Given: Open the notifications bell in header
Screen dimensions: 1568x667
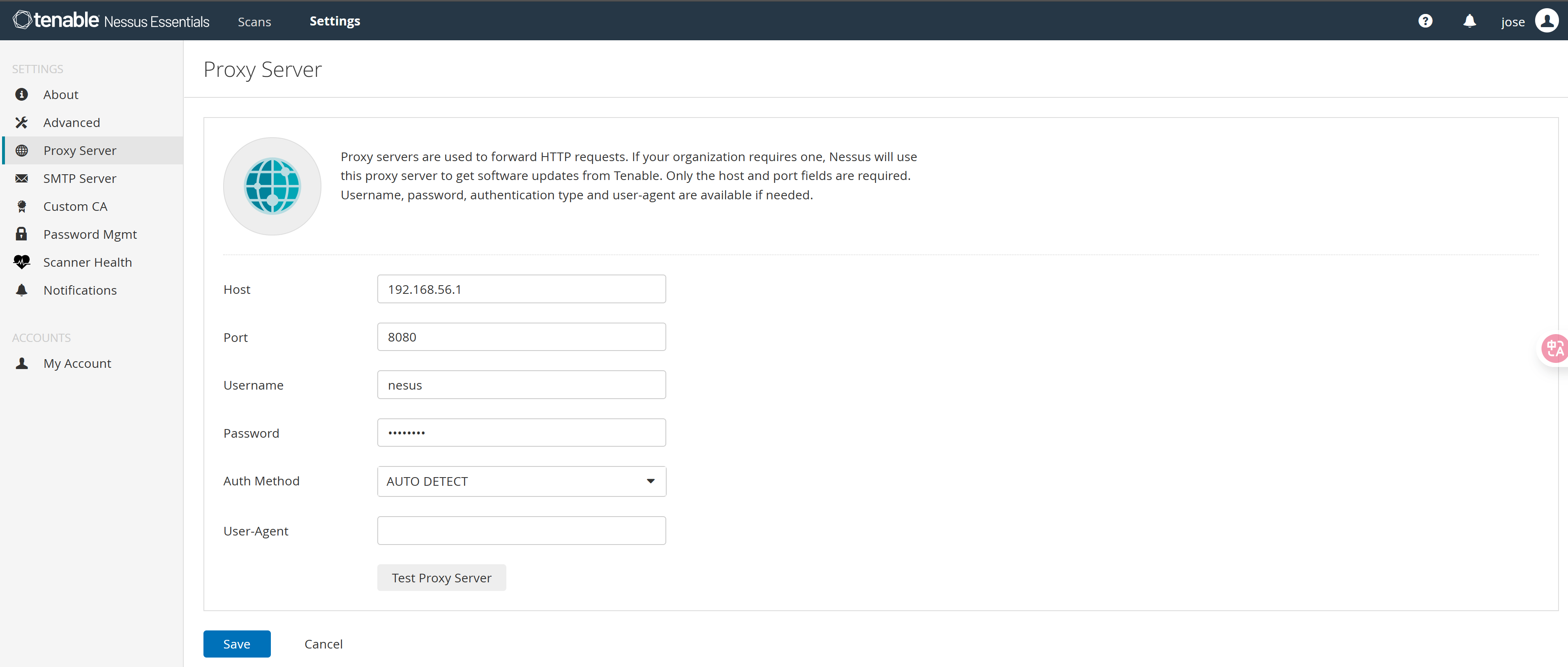Looking at the screenshot, I should (1469, 21).
